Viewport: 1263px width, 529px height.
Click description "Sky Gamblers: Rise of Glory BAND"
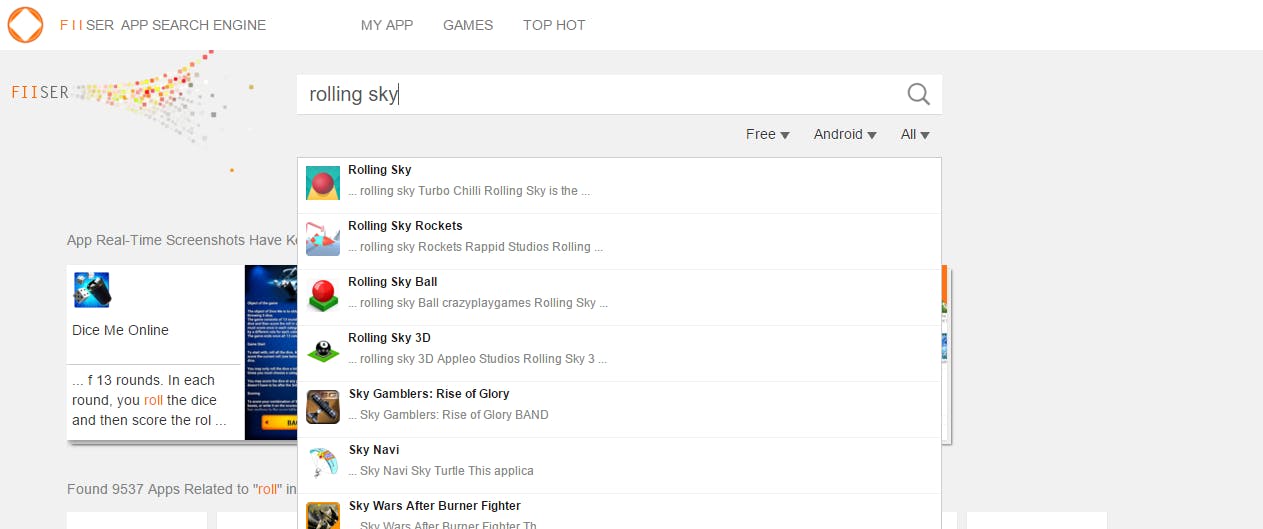448,415
